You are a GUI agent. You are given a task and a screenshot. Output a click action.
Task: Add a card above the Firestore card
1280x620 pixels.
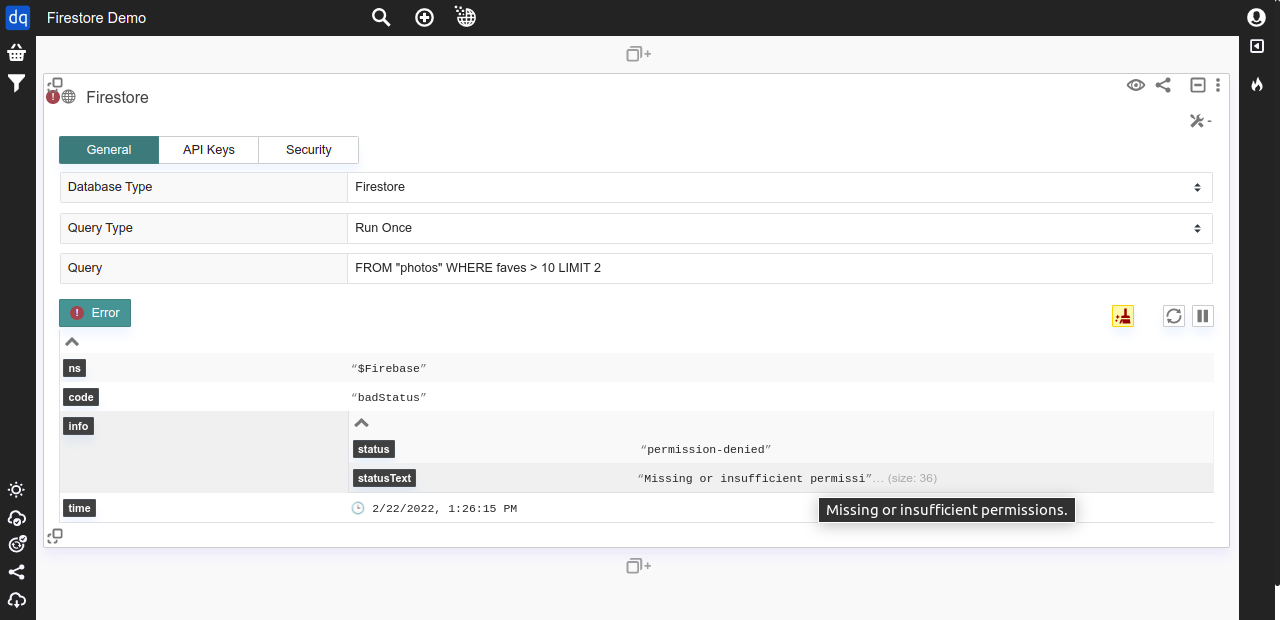coord(639,54)
